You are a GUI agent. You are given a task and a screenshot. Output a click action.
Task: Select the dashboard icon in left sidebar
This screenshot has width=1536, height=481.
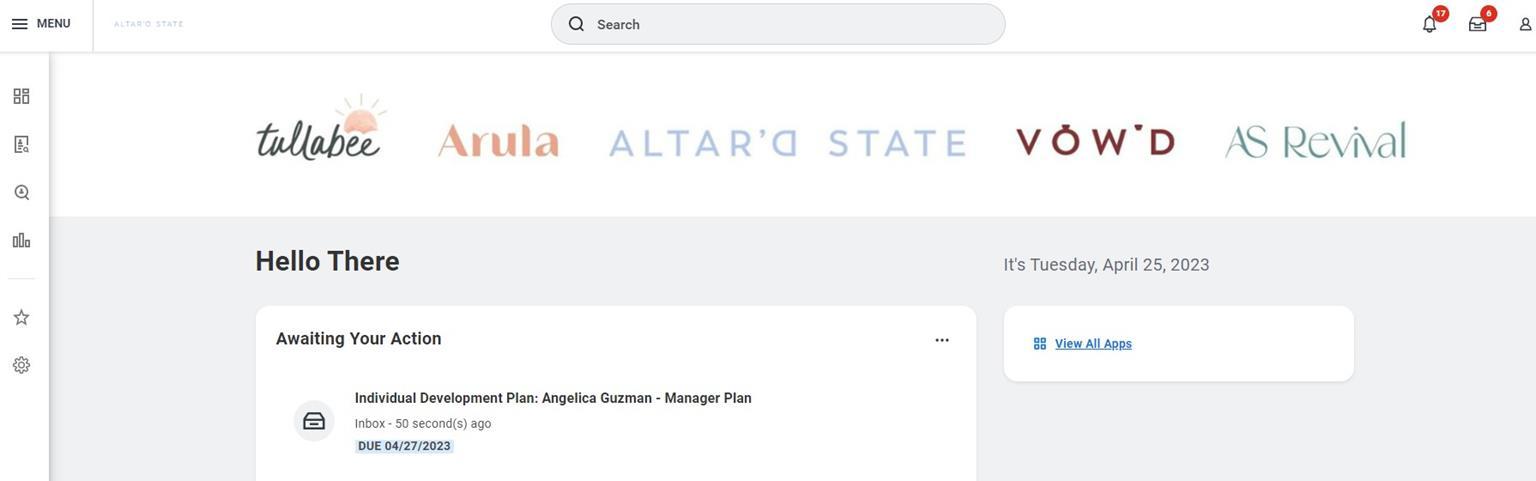coord(21,96)
